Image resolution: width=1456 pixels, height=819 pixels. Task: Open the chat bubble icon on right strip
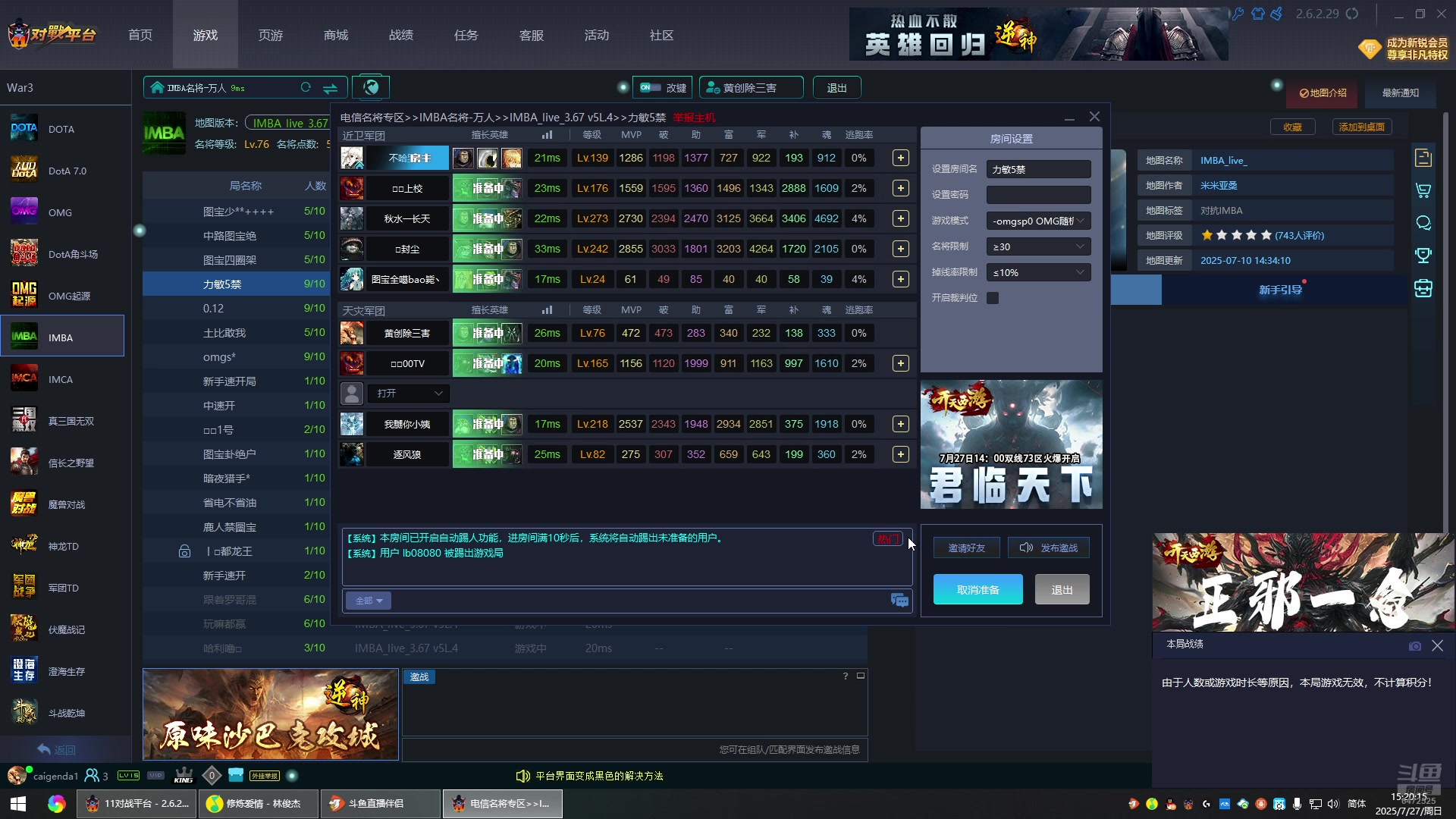tap(1423, 223)
